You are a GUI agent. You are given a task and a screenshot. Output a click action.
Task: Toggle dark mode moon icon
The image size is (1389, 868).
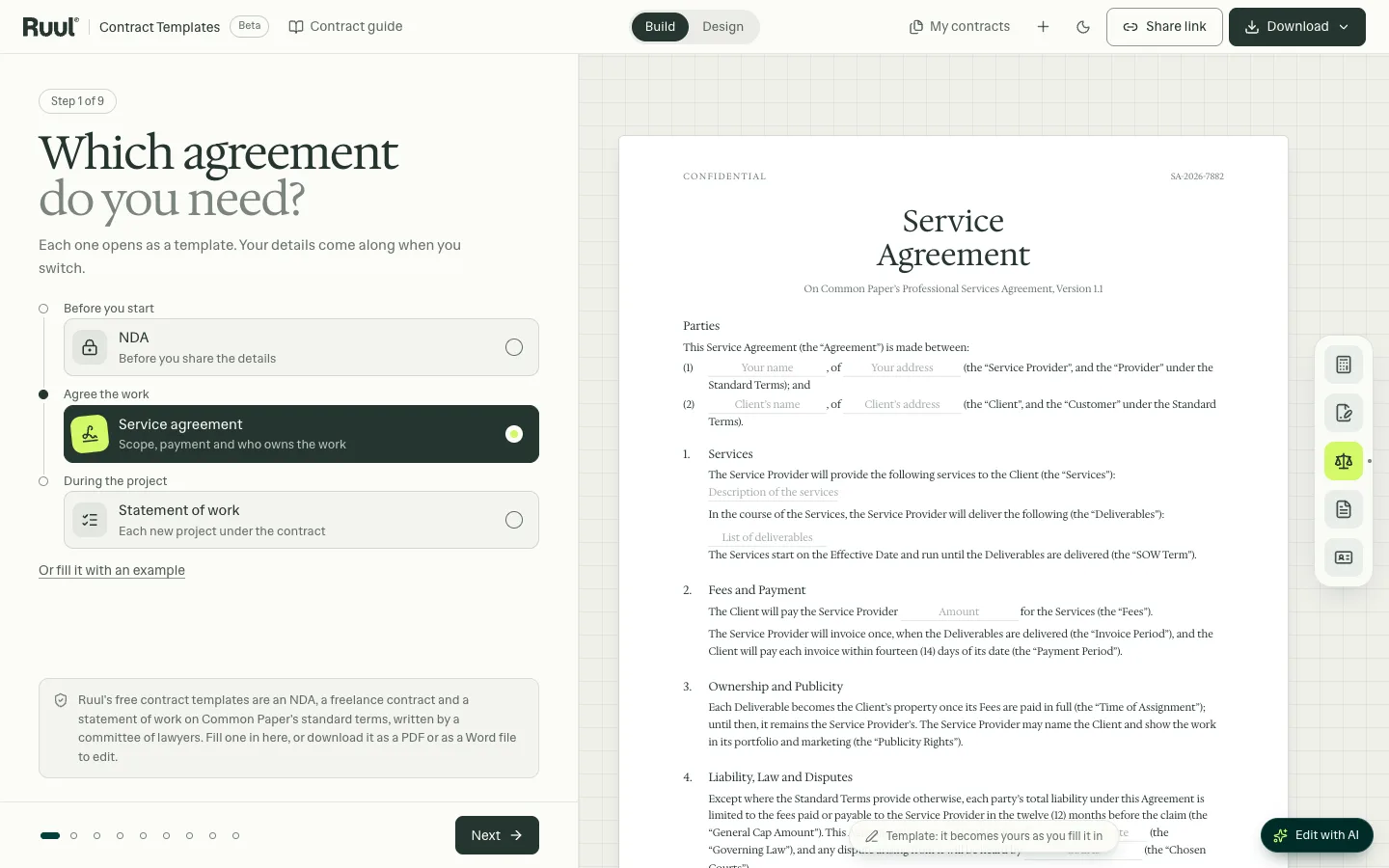(1083, 27)
